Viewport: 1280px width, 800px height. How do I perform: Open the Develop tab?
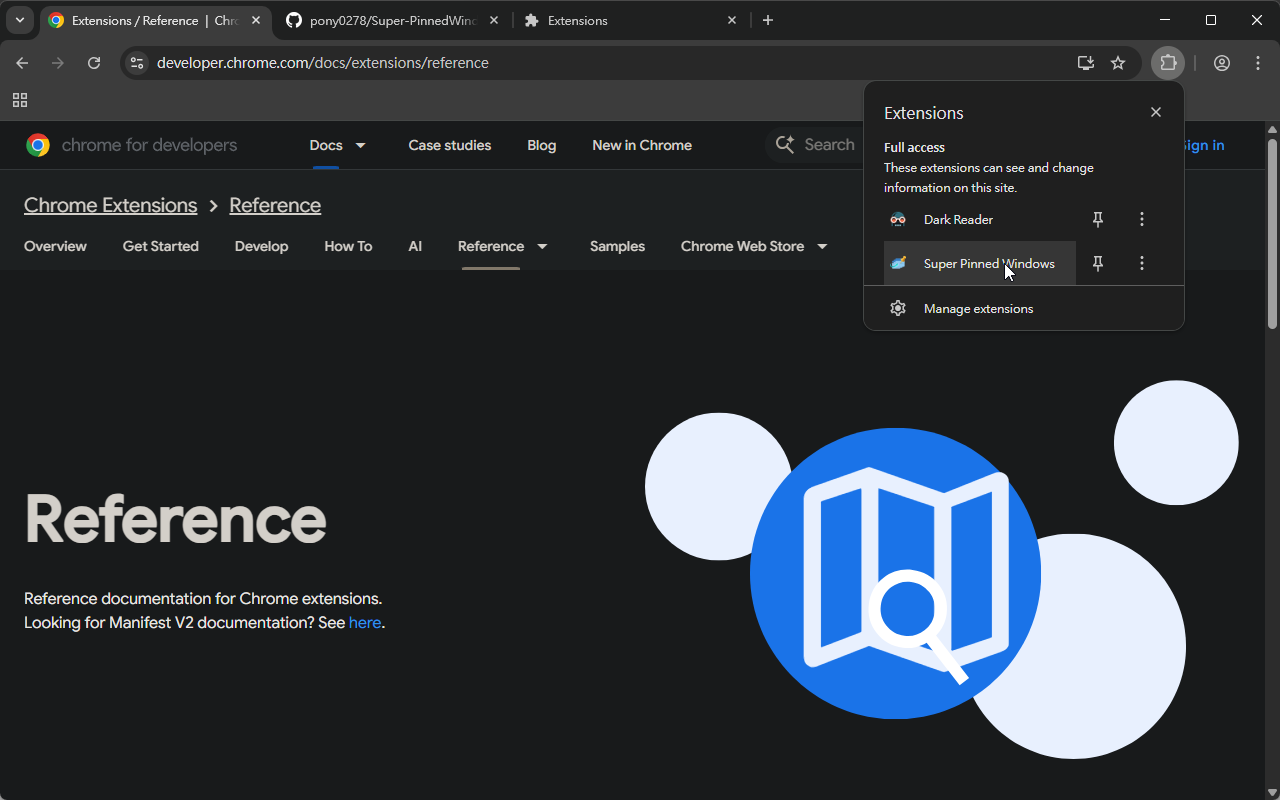(262, 246)
